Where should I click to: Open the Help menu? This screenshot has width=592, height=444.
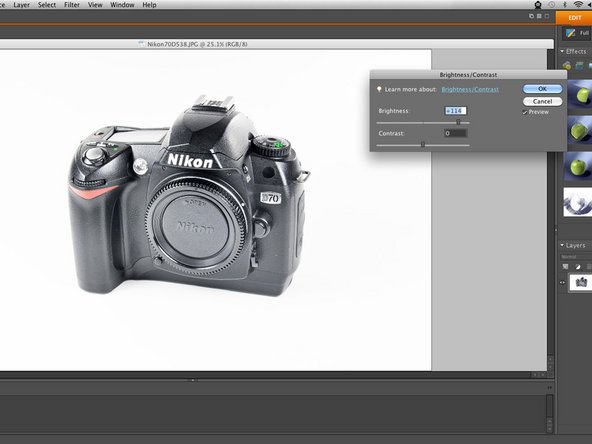150,5
